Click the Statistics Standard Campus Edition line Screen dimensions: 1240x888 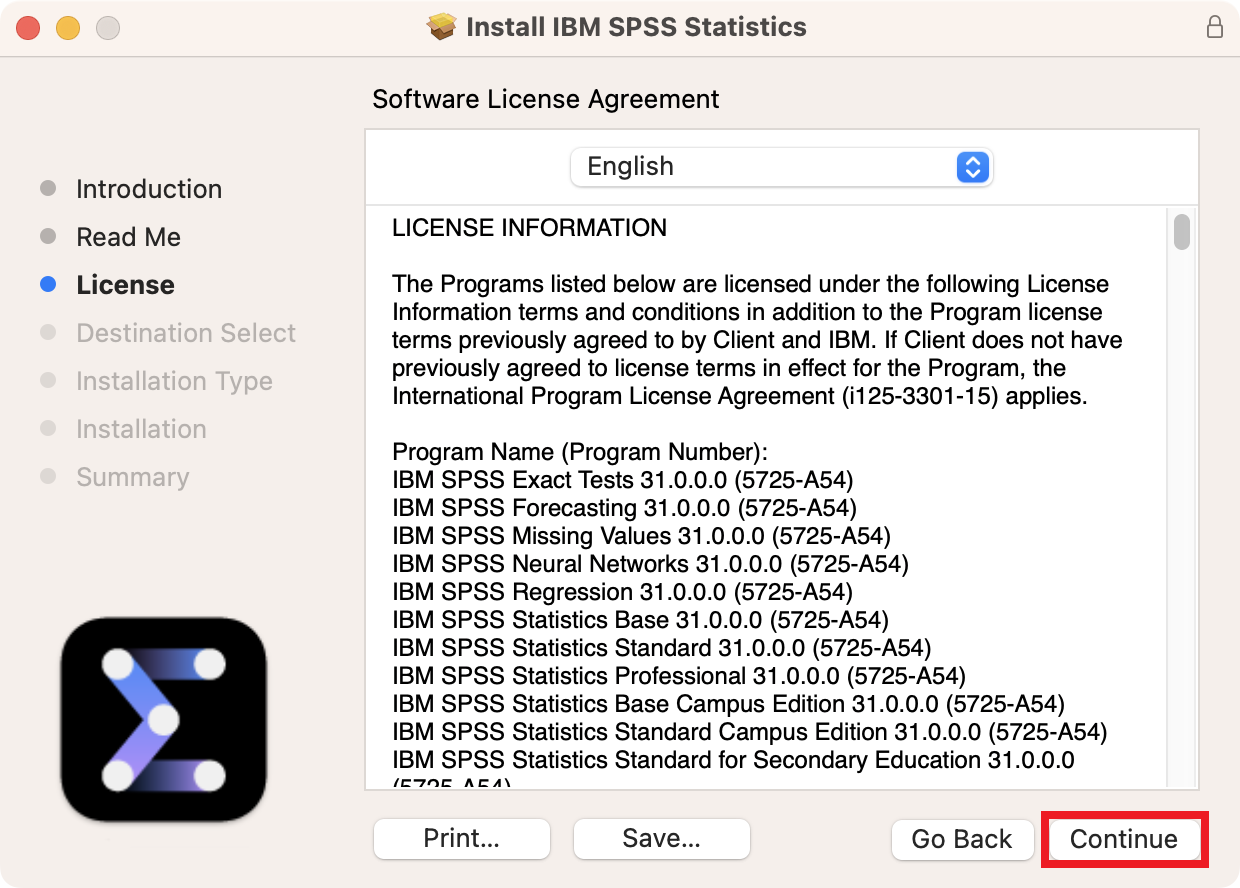(750, 732)
